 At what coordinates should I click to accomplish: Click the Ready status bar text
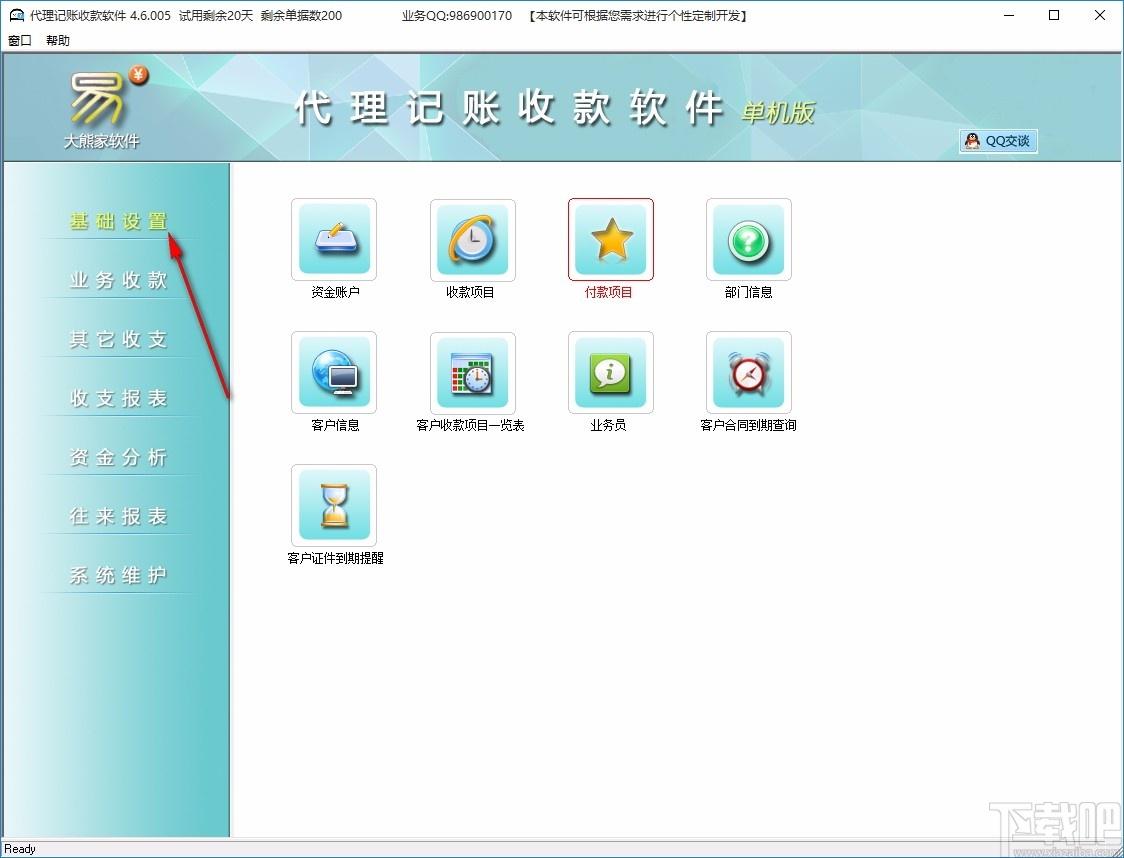20,849
